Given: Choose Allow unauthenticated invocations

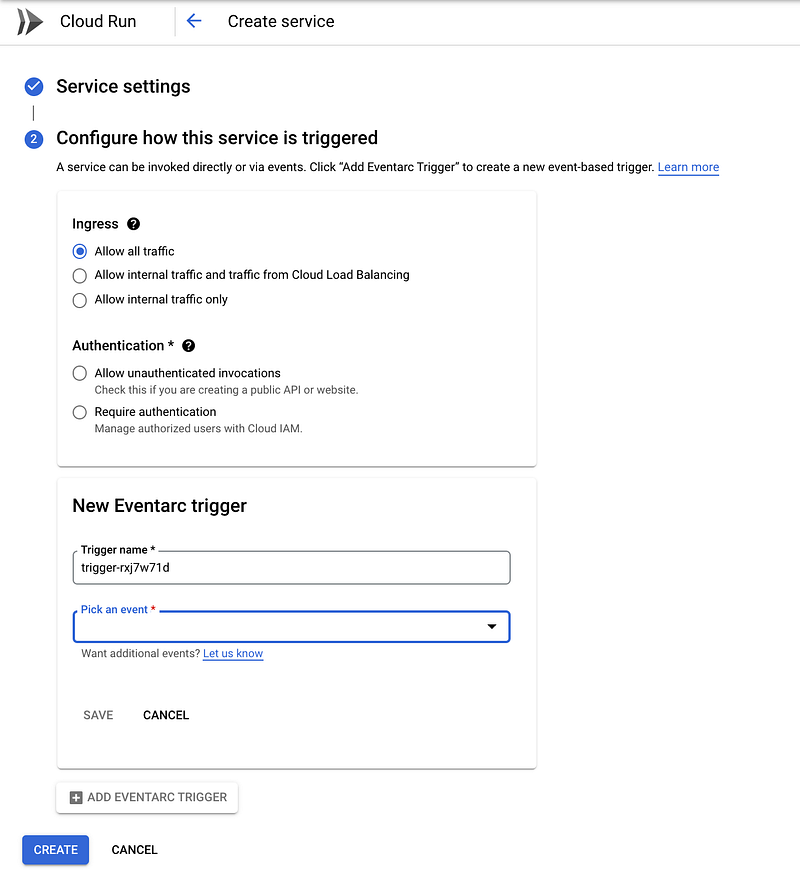Looking at the screenshot, I should click(80, 373).
